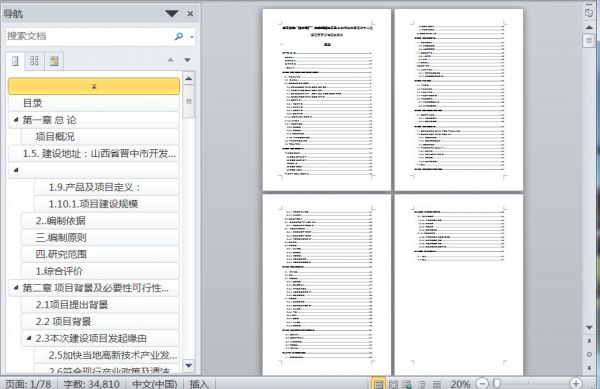Switch to browse headings view tab
This screenshot has width=600, height=389.
coord(15,61)
